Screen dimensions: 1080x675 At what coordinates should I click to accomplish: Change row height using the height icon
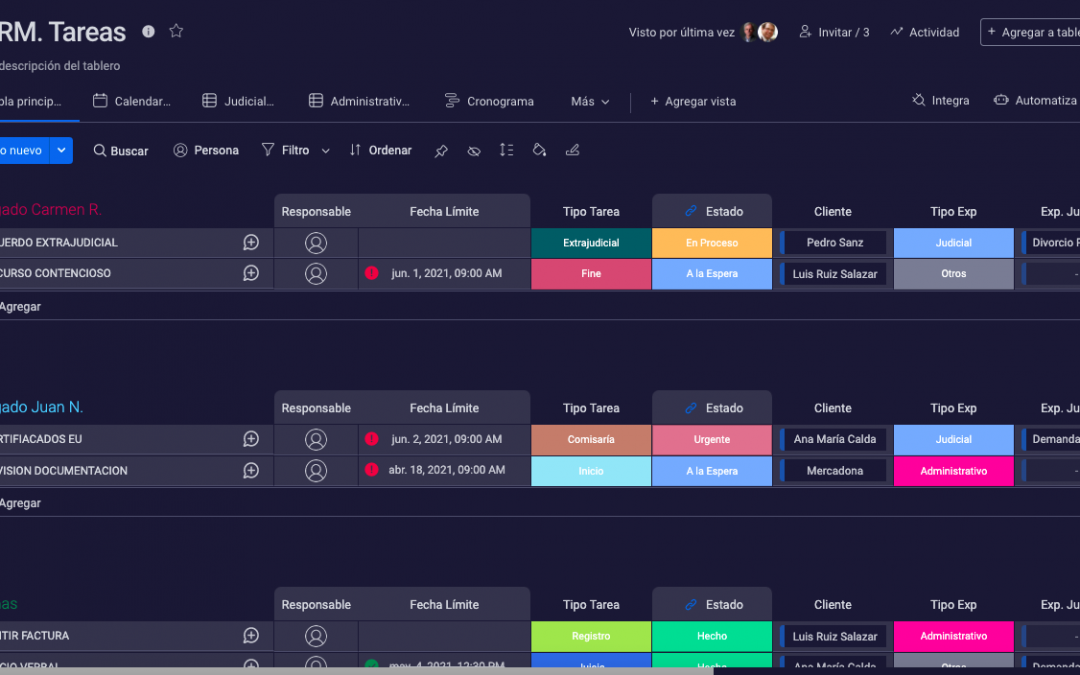pyautogui.click(x=507, y=150)
